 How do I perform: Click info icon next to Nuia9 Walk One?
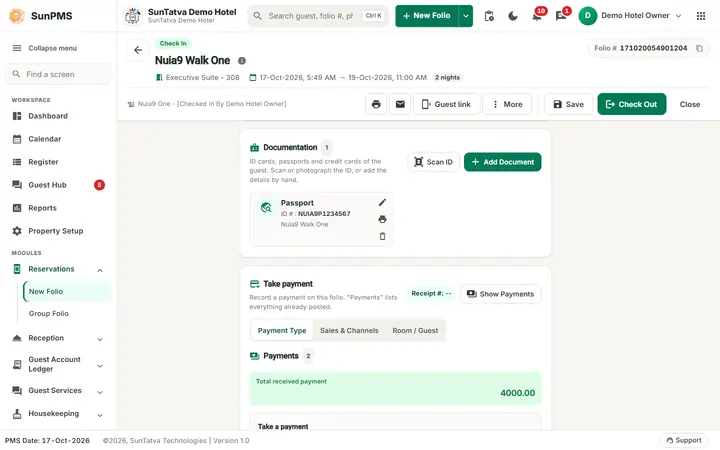[242, 61]
